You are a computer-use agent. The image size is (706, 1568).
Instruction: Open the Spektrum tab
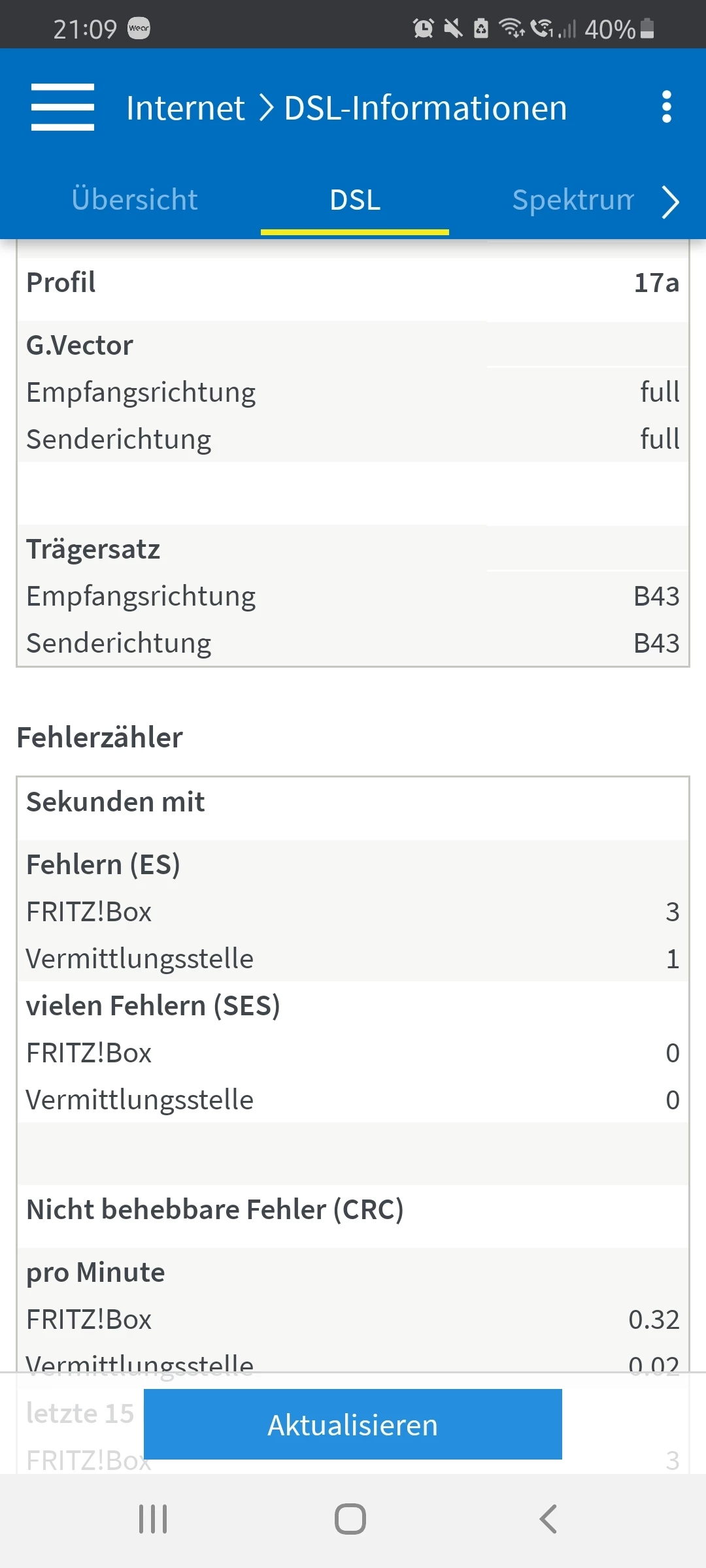pos(573,200)
